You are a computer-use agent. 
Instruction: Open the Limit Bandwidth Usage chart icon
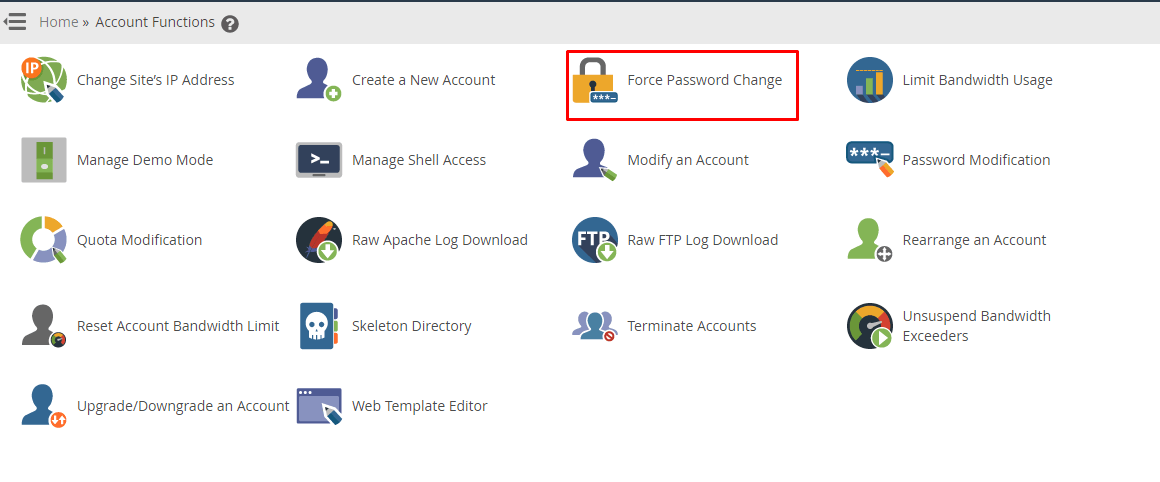pos(869,80)
